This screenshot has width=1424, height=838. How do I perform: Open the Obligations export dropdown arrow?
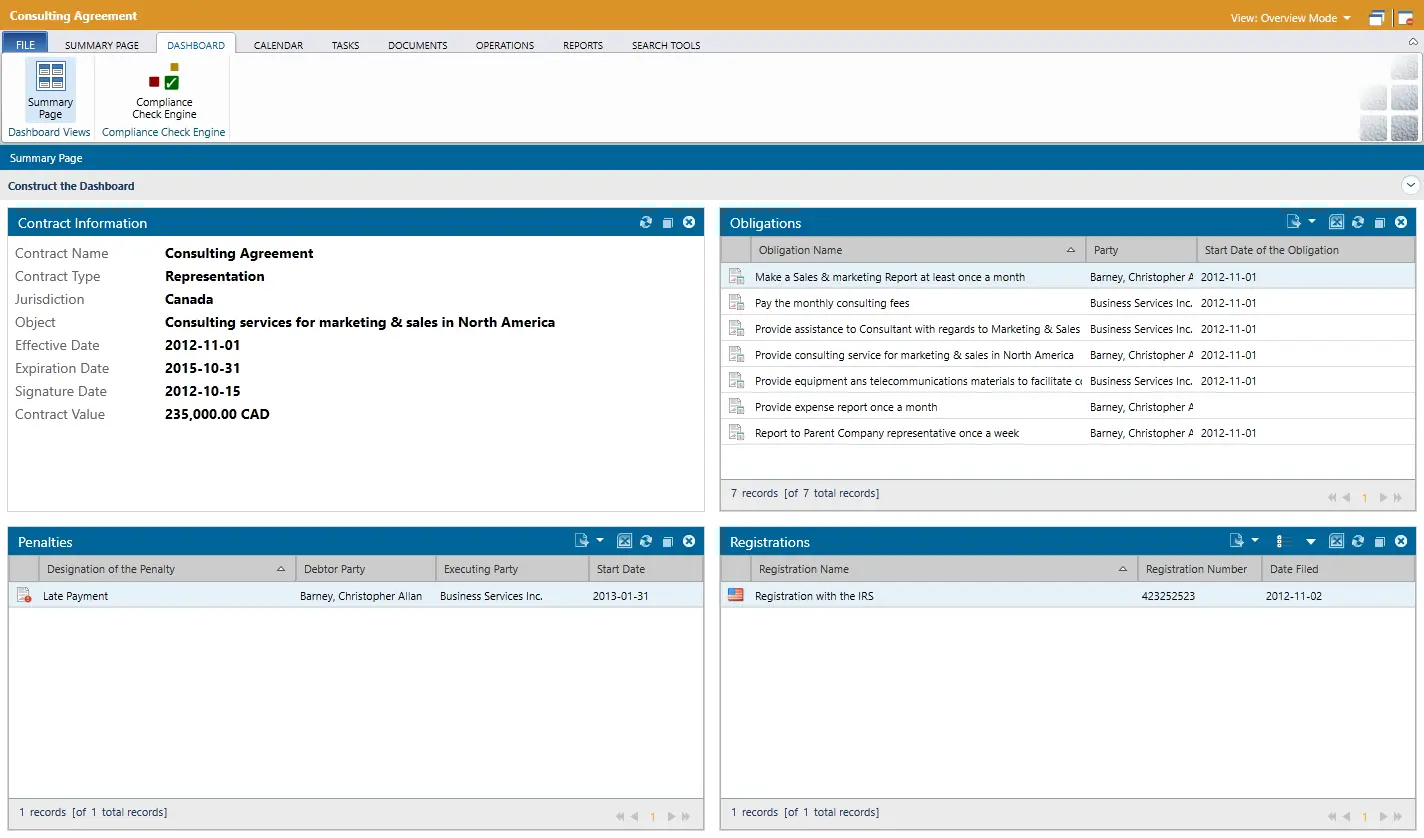point(1312,222)
